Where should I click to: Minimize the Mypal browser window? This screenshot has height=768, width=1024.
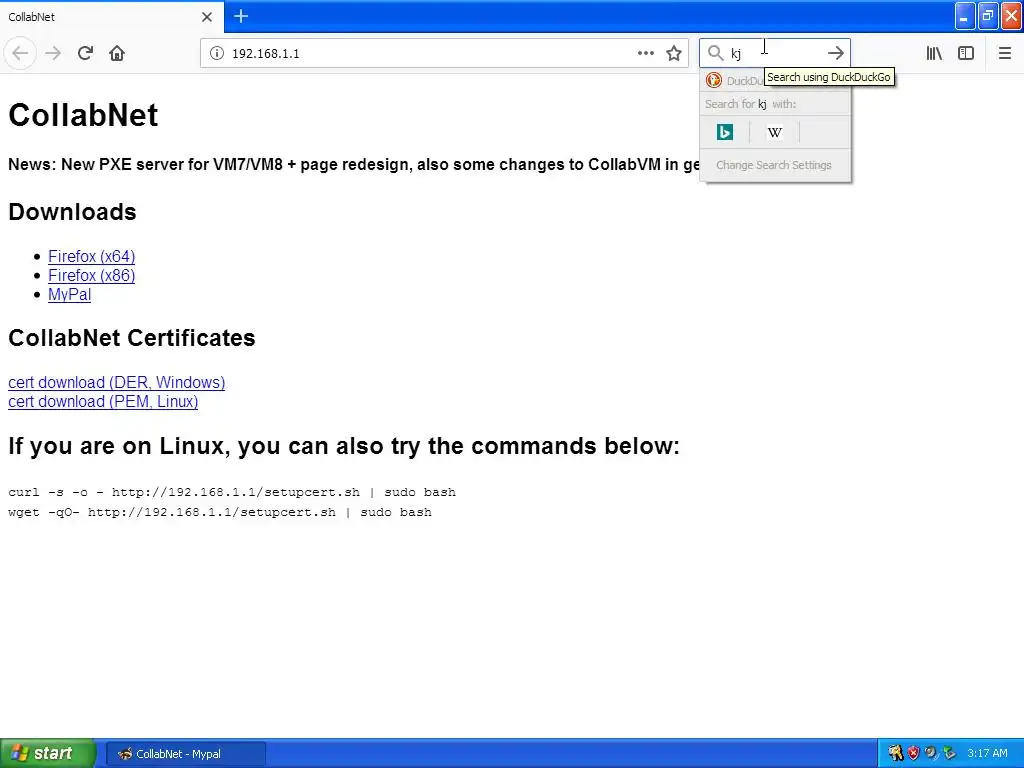pyautogui.click(x=965, y=16)
